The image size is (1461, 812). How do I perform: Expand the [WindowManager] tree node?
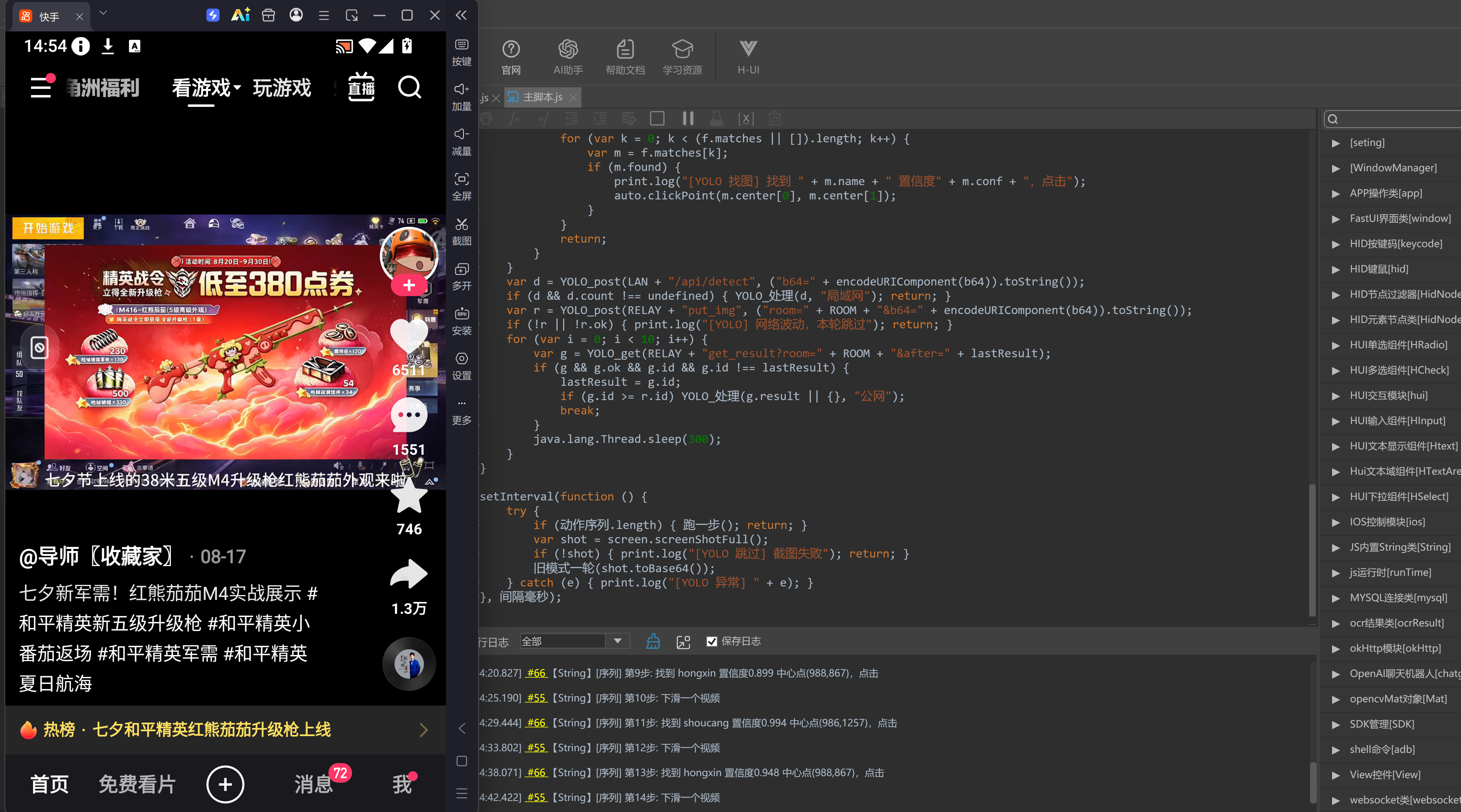tap(1336, 168)
